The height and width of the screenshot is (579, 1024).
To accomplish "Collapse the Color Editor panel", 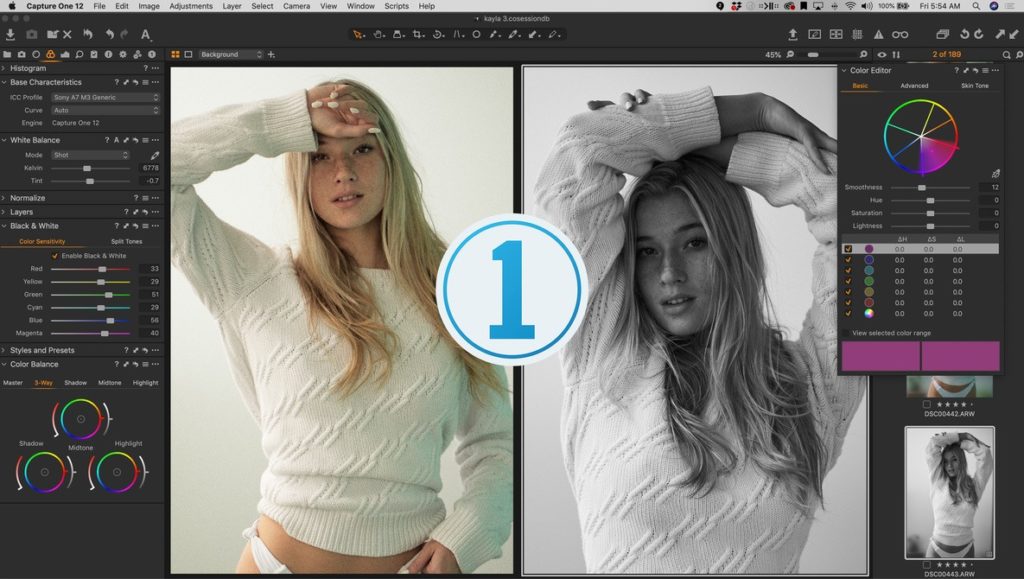I will pyautogui.click(x=844, y=70).
